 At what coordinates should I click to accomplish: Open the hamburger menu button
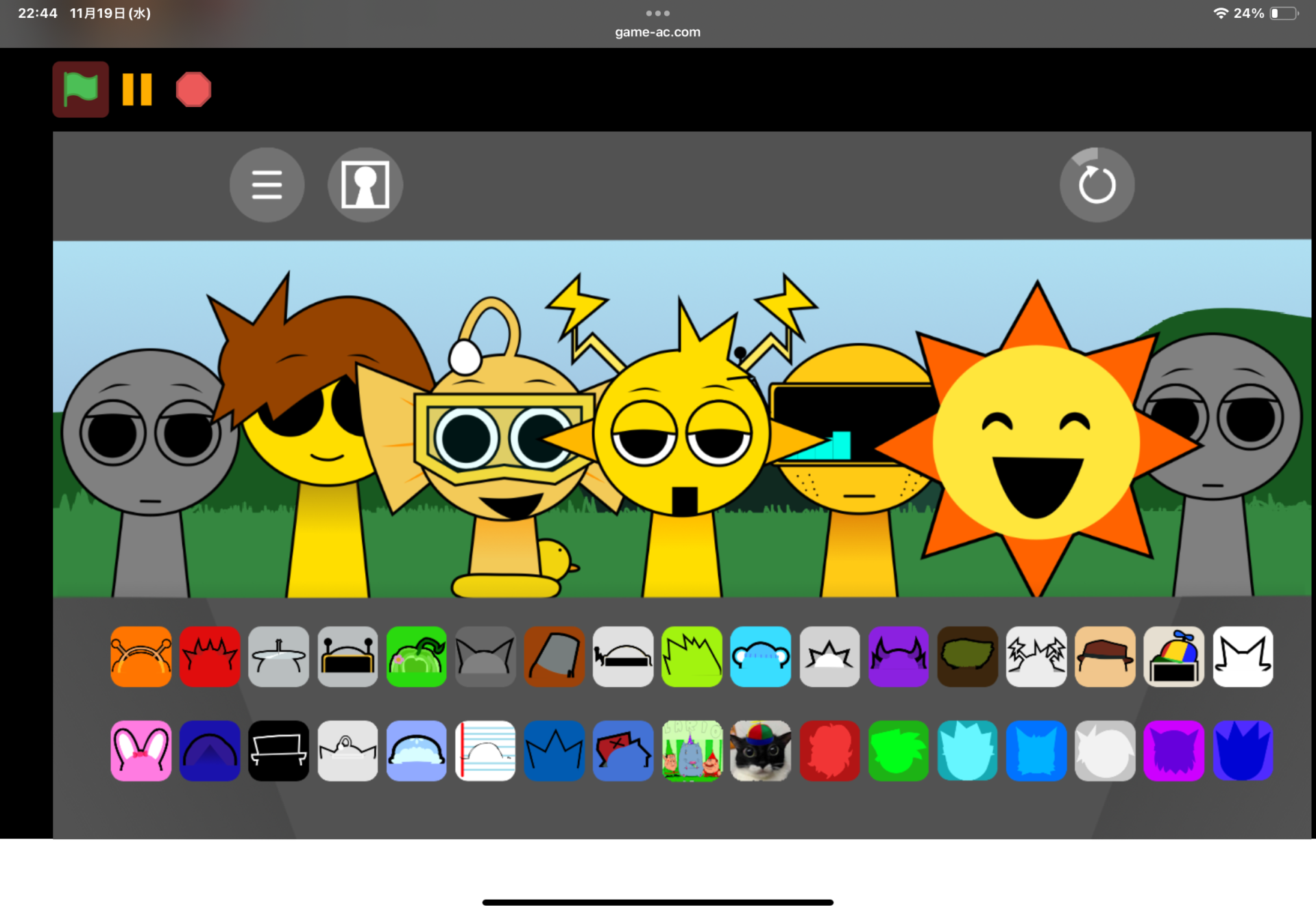(x=267, y=185)
